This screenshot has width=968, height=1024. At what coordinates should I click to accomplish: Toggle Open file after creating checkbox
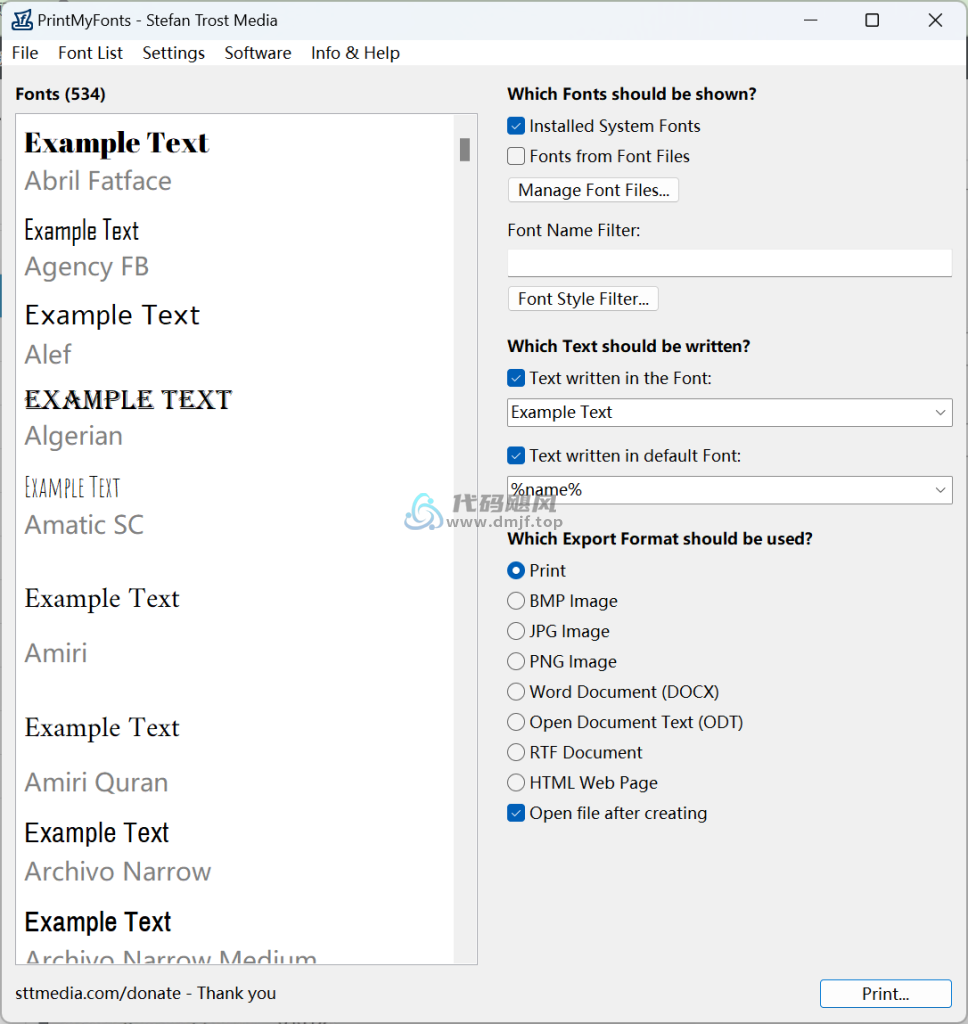click(x=516, y=813)
